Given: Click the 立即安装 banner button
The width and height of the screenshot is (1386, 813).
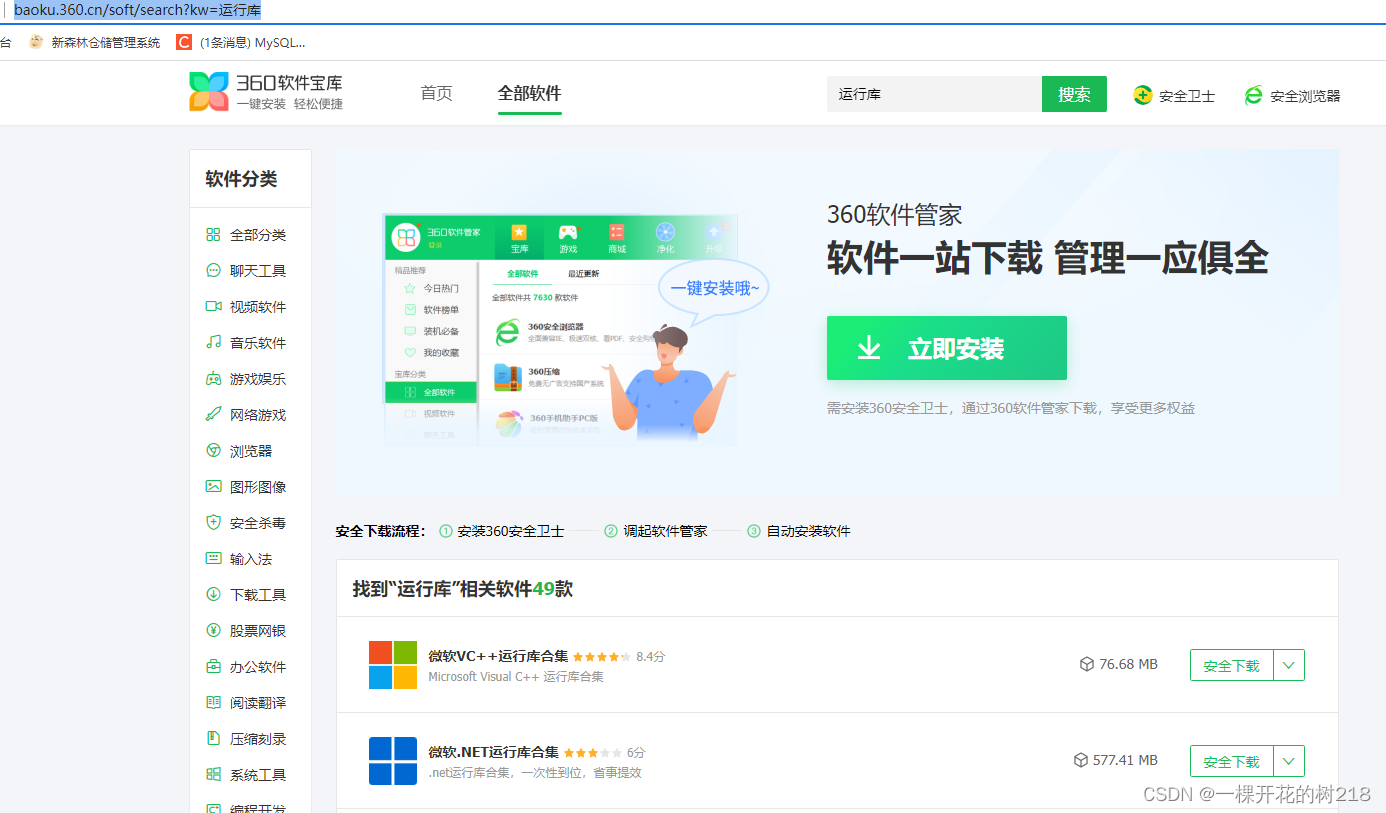Looking at the screenshot, I should (947, 348).
